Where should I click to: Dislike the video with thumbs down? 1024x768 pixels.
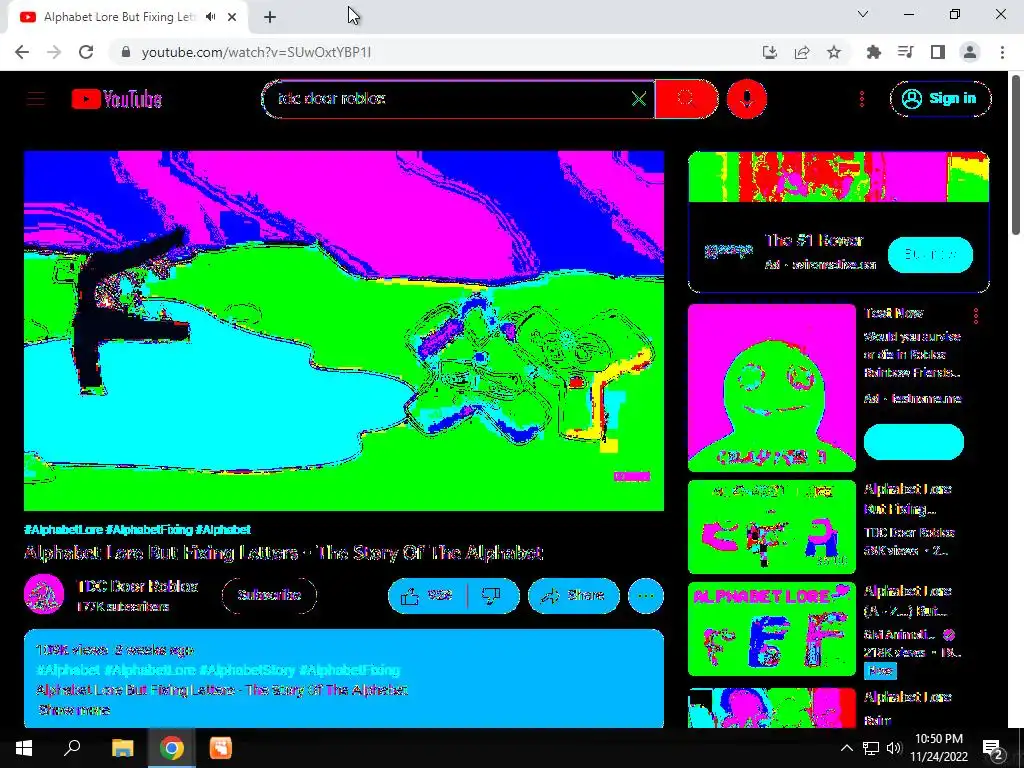pyautogui.click(x=492, y=596)
